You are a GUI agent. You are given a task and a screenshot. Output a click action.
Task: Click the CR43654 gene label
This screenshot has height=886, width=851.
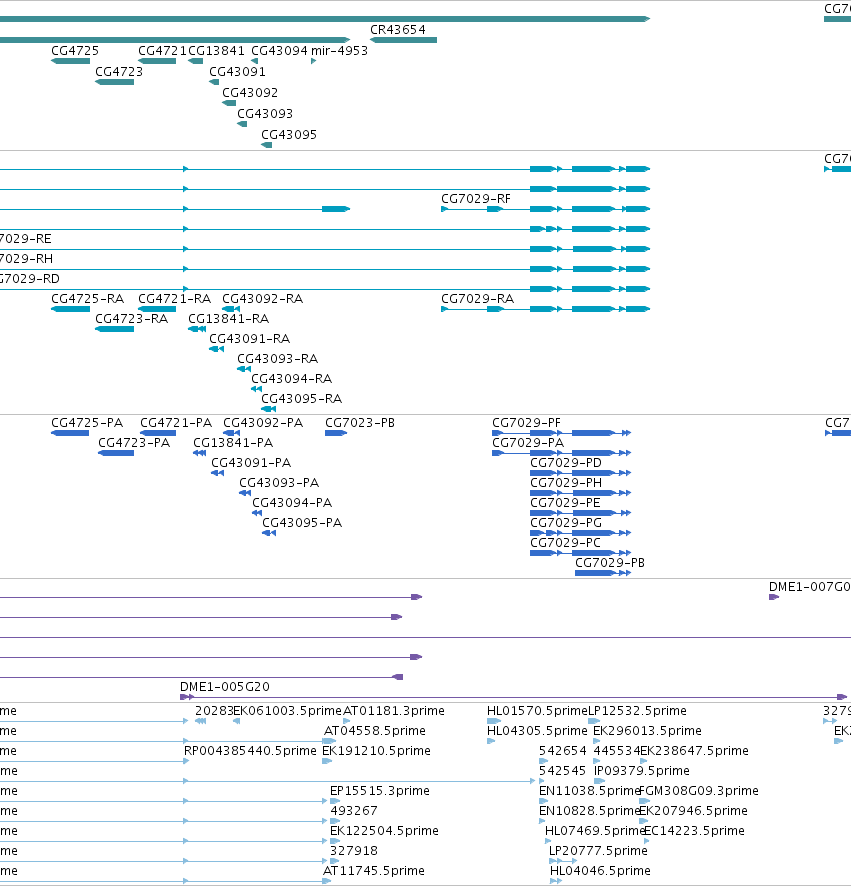[398, 30]
